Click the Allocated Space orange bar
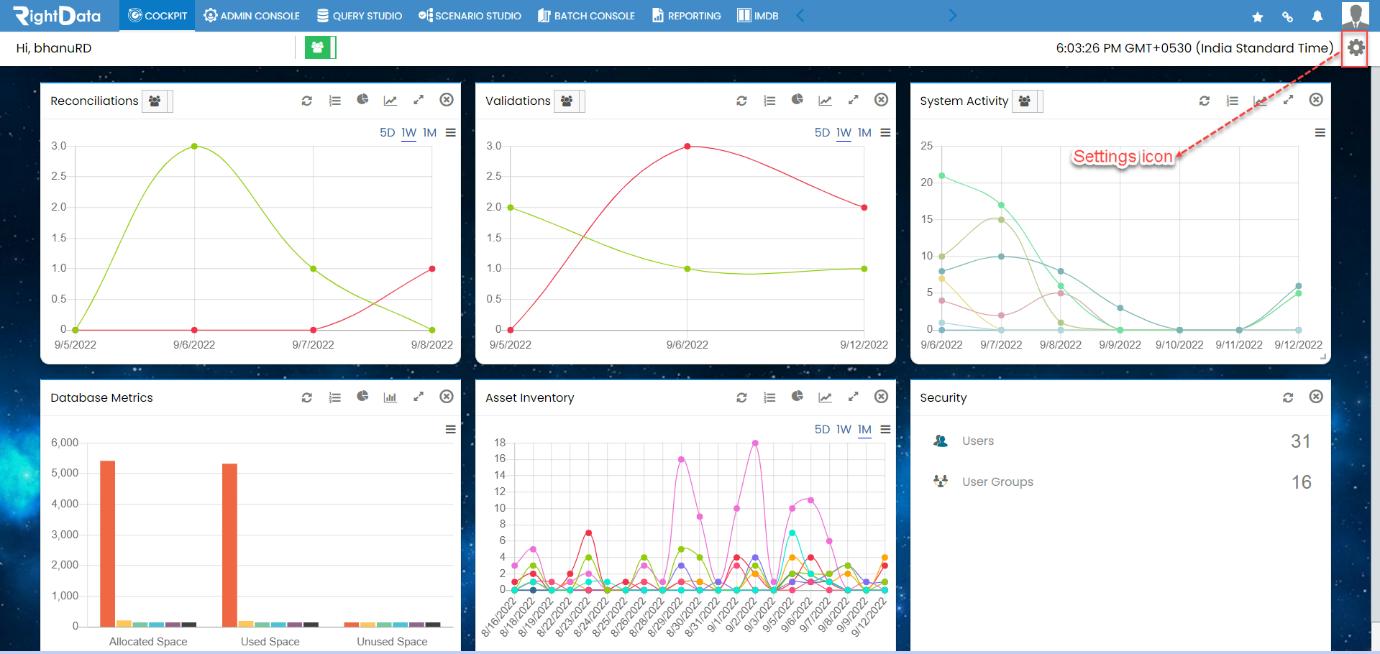 click(x=108, y=543)
